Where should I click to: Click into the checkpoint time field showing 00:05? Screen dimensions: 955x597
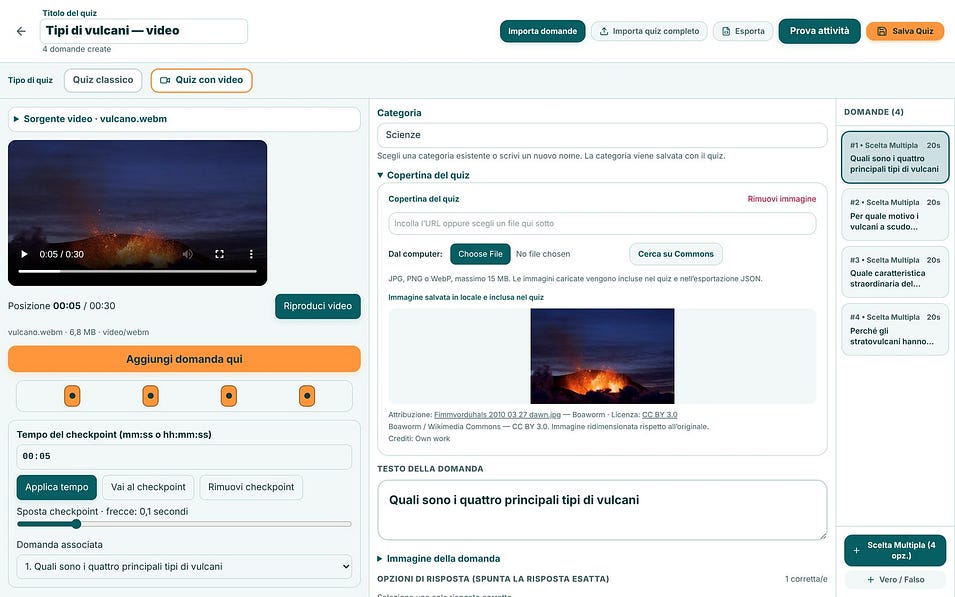point(184,456)
